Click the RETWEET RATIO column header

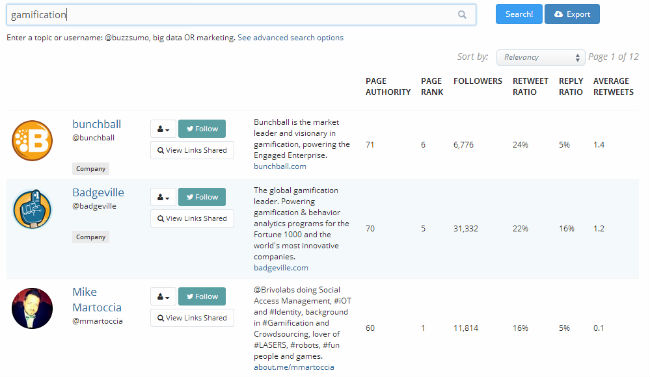530,86
